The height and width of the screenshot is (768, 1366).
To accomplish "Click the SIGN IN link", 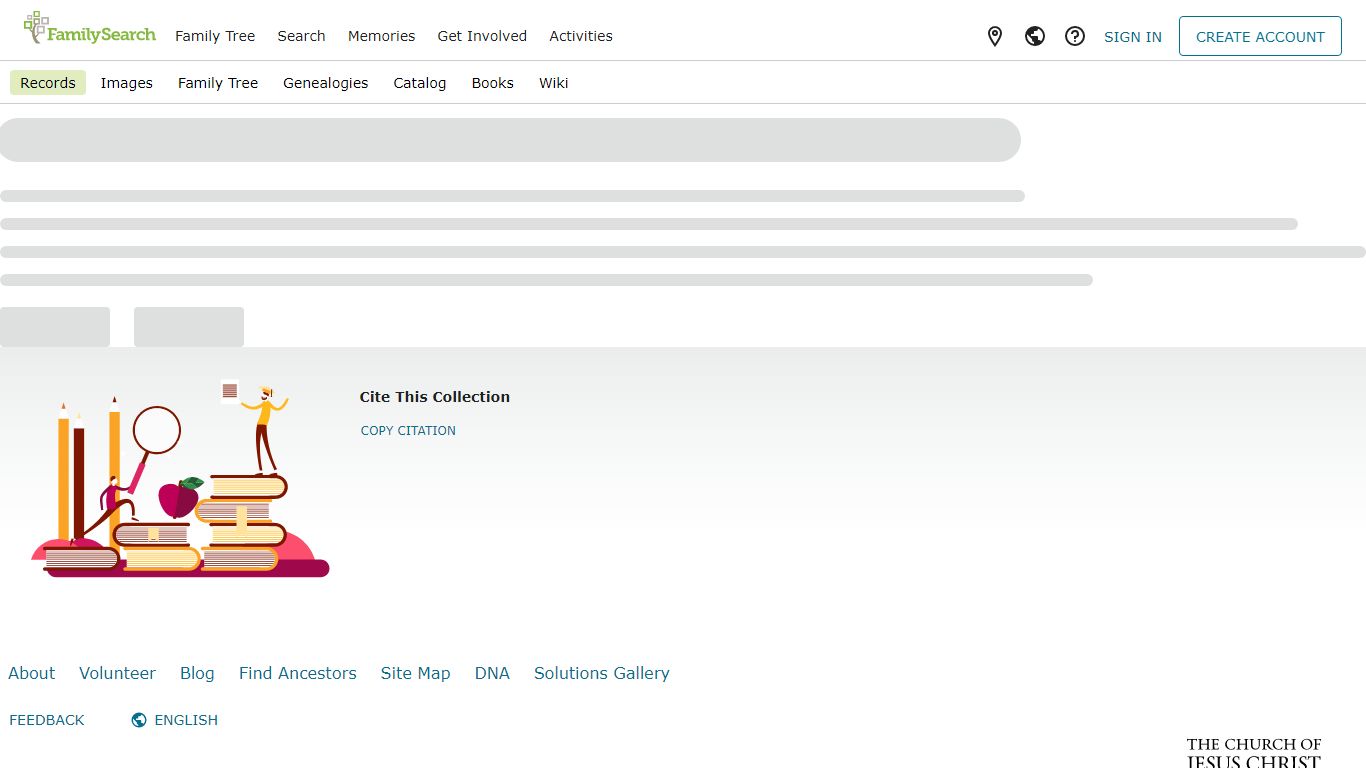I will 1133,37.
